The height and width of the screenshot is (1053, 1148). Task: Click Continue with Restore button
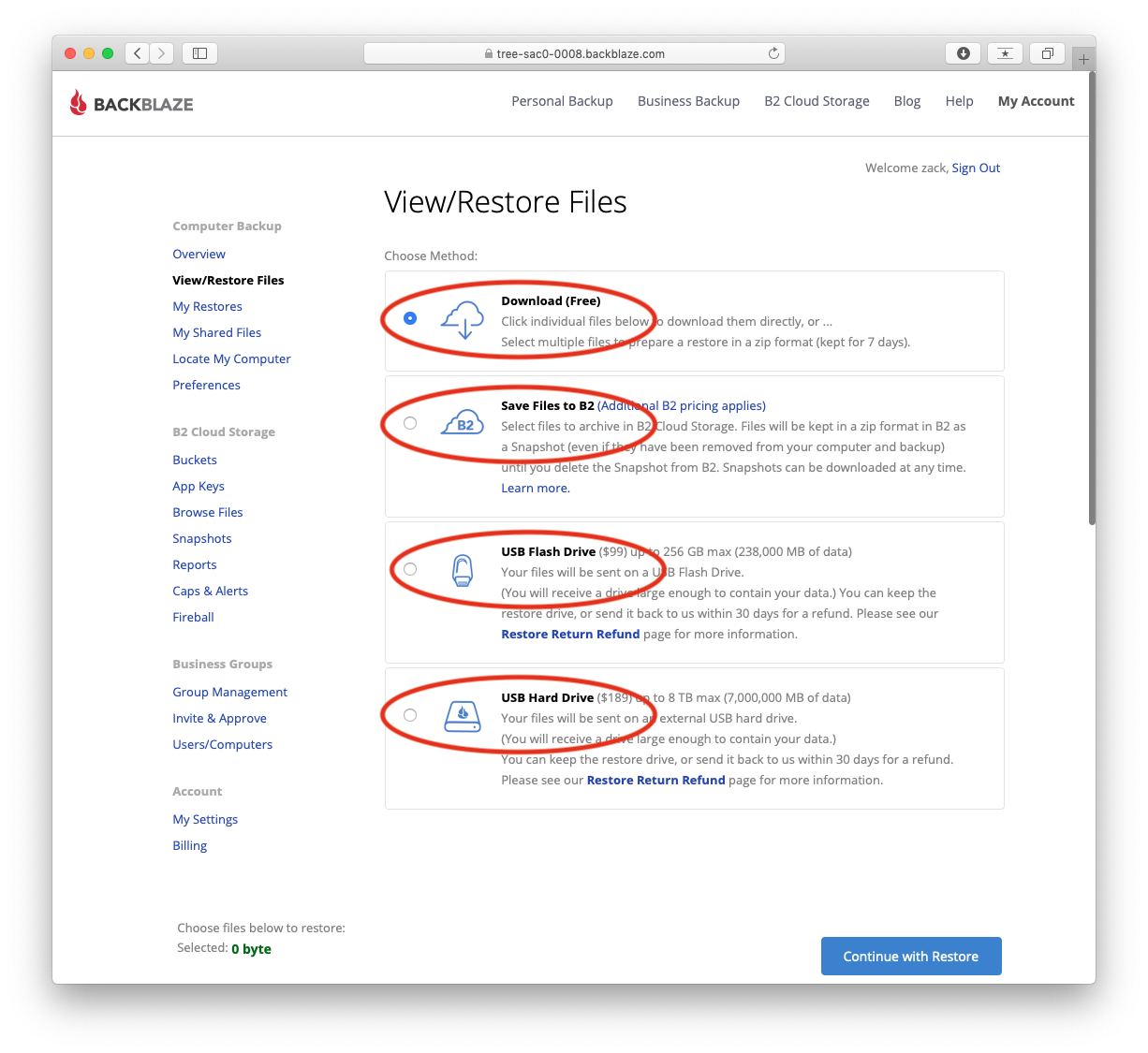tap(911, 956)
